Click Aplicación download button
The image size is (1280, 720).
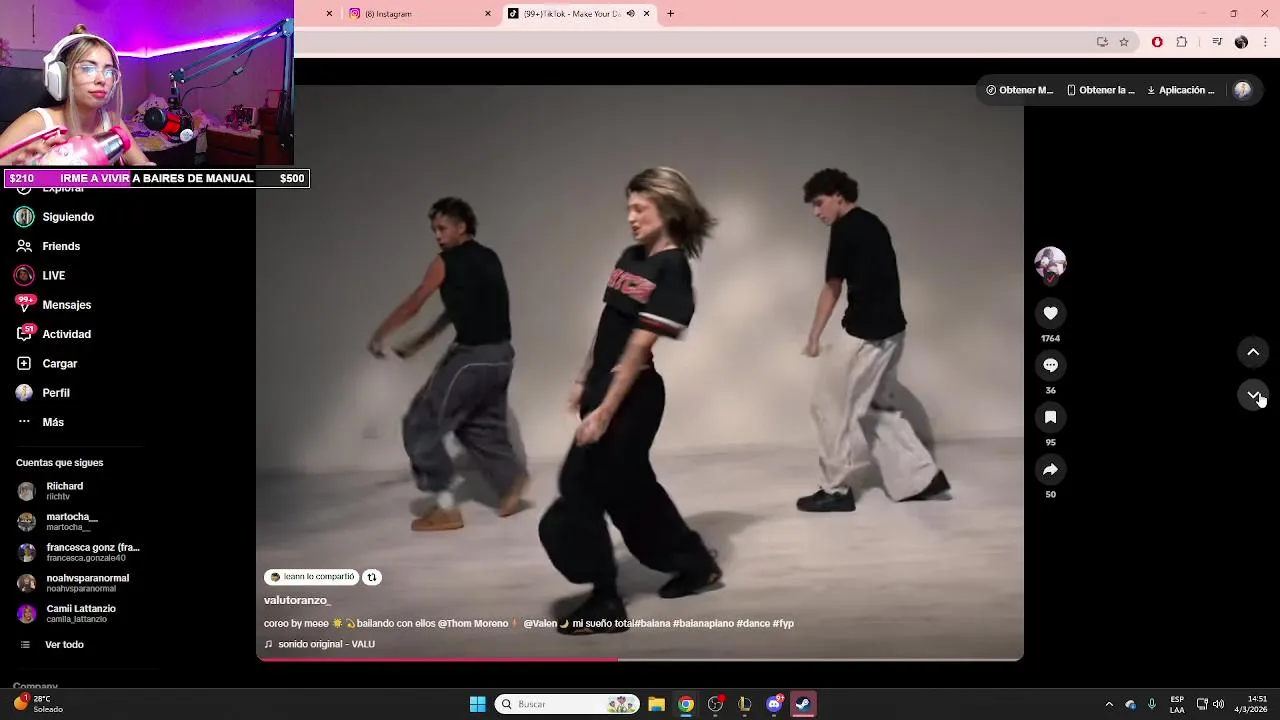tap(1181, 90)
